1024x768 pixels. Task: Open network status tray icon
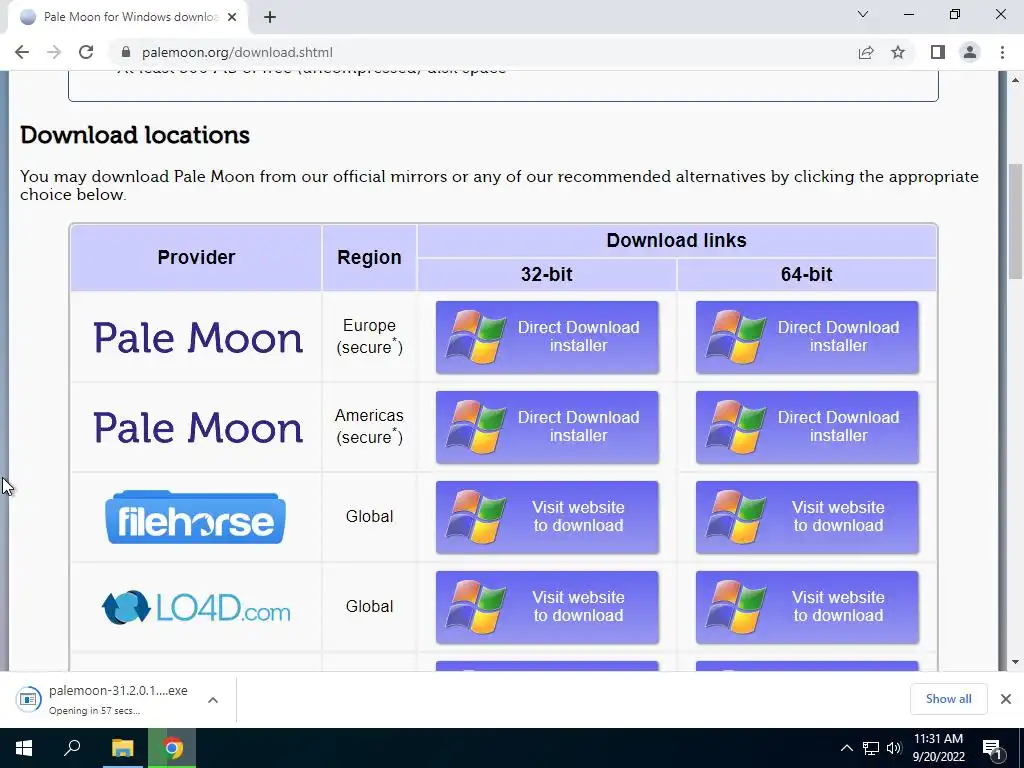tap(871, 748)
